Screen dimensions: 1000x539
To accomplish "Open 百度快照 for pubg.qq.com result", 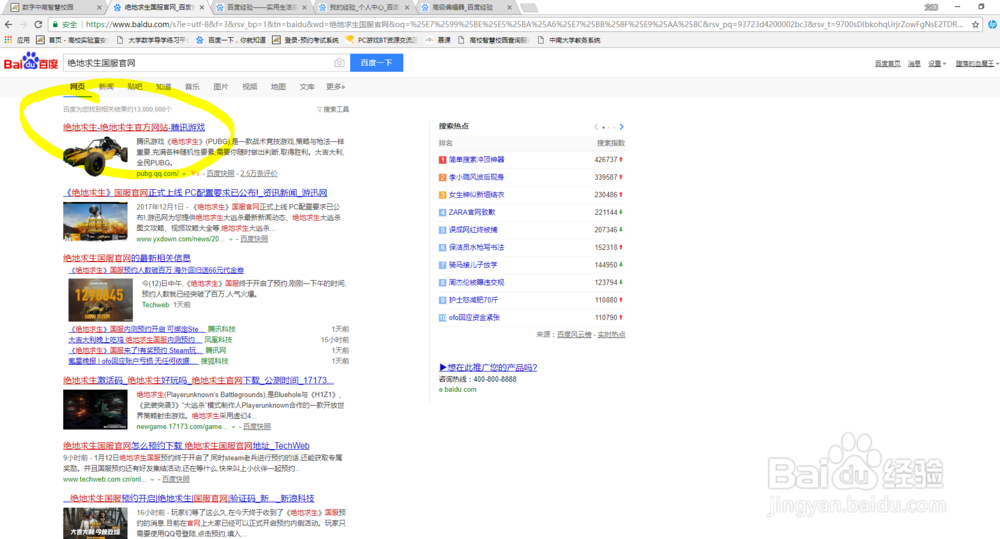I will click(220, 174).
